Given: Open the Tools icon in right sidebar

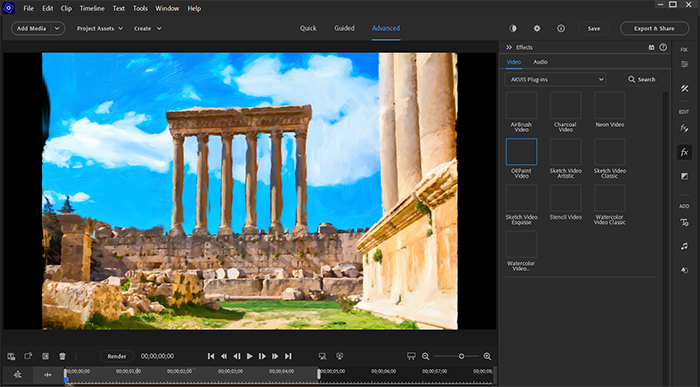Looking at the screenshot, I should click(x=684, y=88).
